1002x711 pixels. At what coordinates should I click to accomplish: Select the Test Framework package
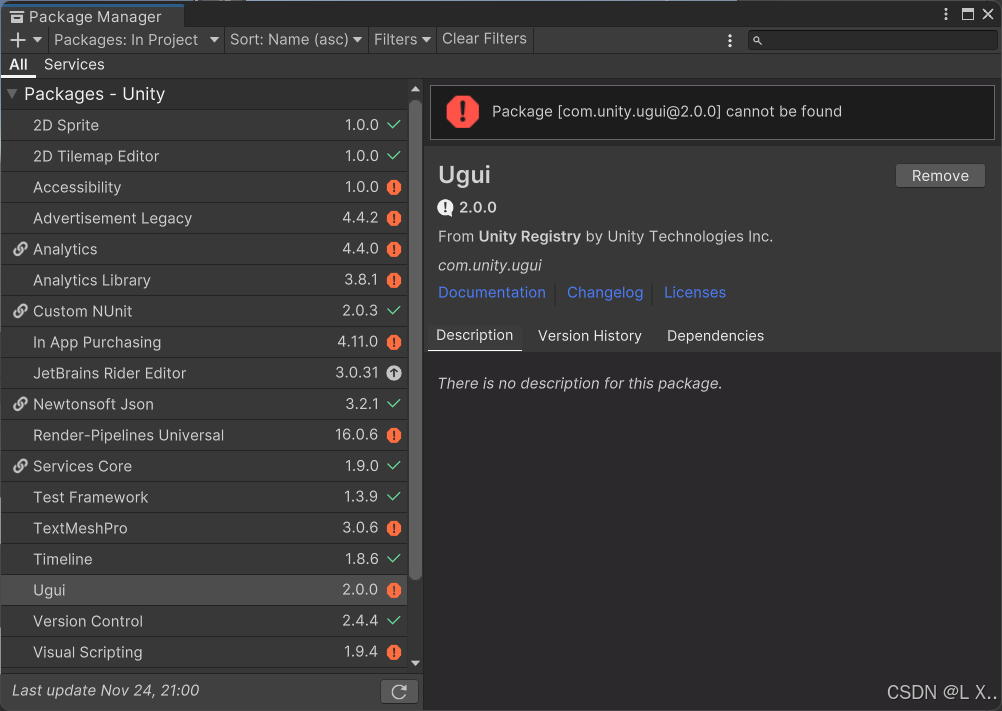point(204,498)
